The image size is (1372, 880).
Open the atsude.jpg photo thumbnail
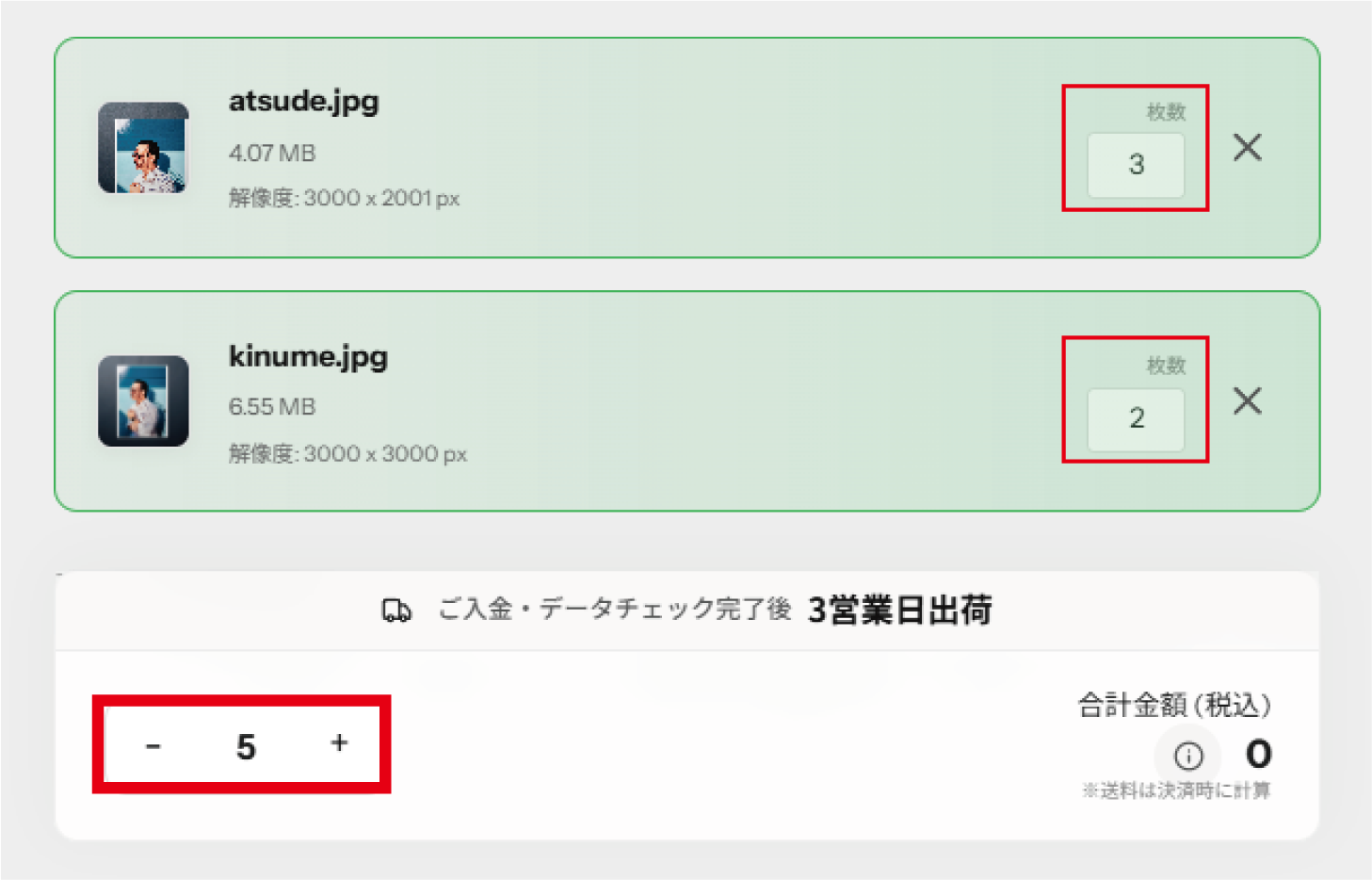click(144, 148)
